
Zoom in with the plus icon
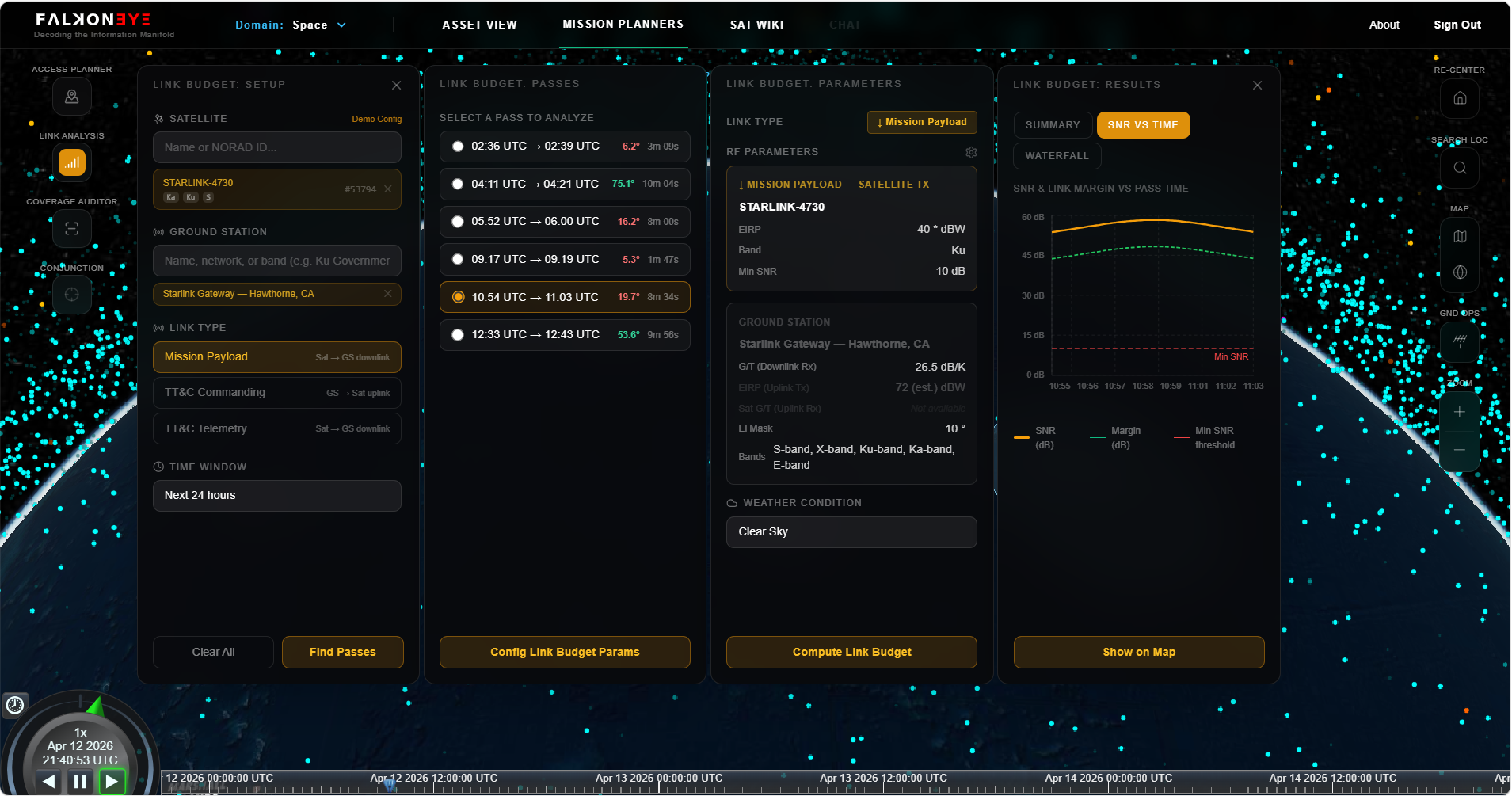(1460, 412)
